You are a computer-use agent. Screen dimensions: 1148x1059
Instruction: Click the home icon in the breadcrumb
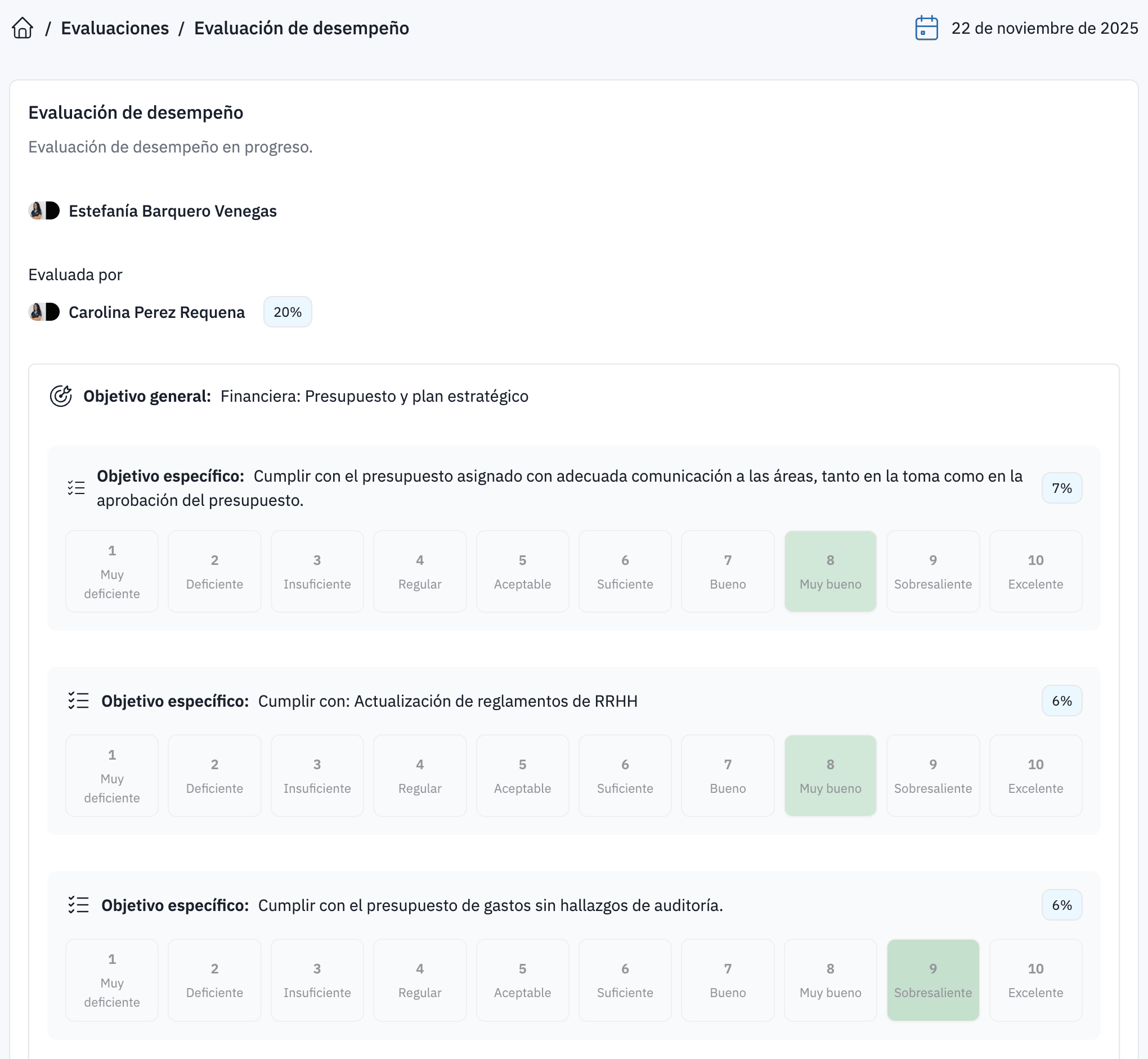tap(24, 27)
